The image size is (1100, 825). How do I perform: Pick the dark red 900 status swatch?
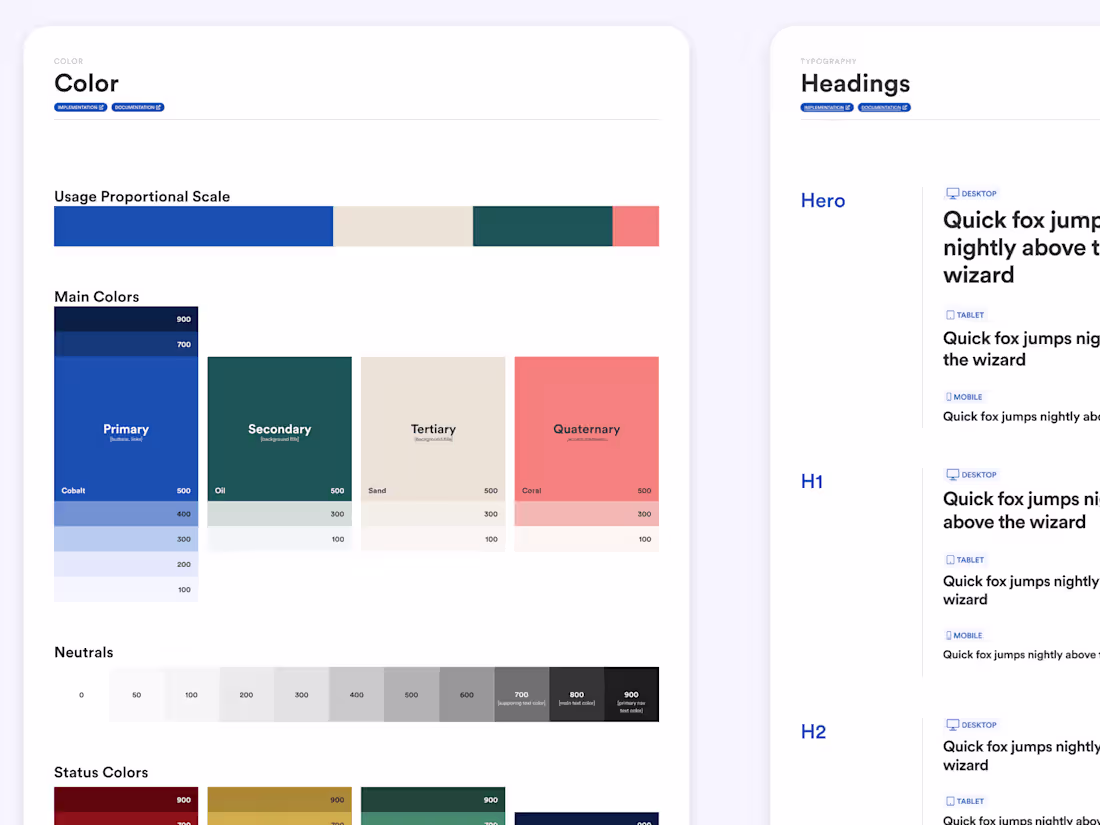pos(126,800)
